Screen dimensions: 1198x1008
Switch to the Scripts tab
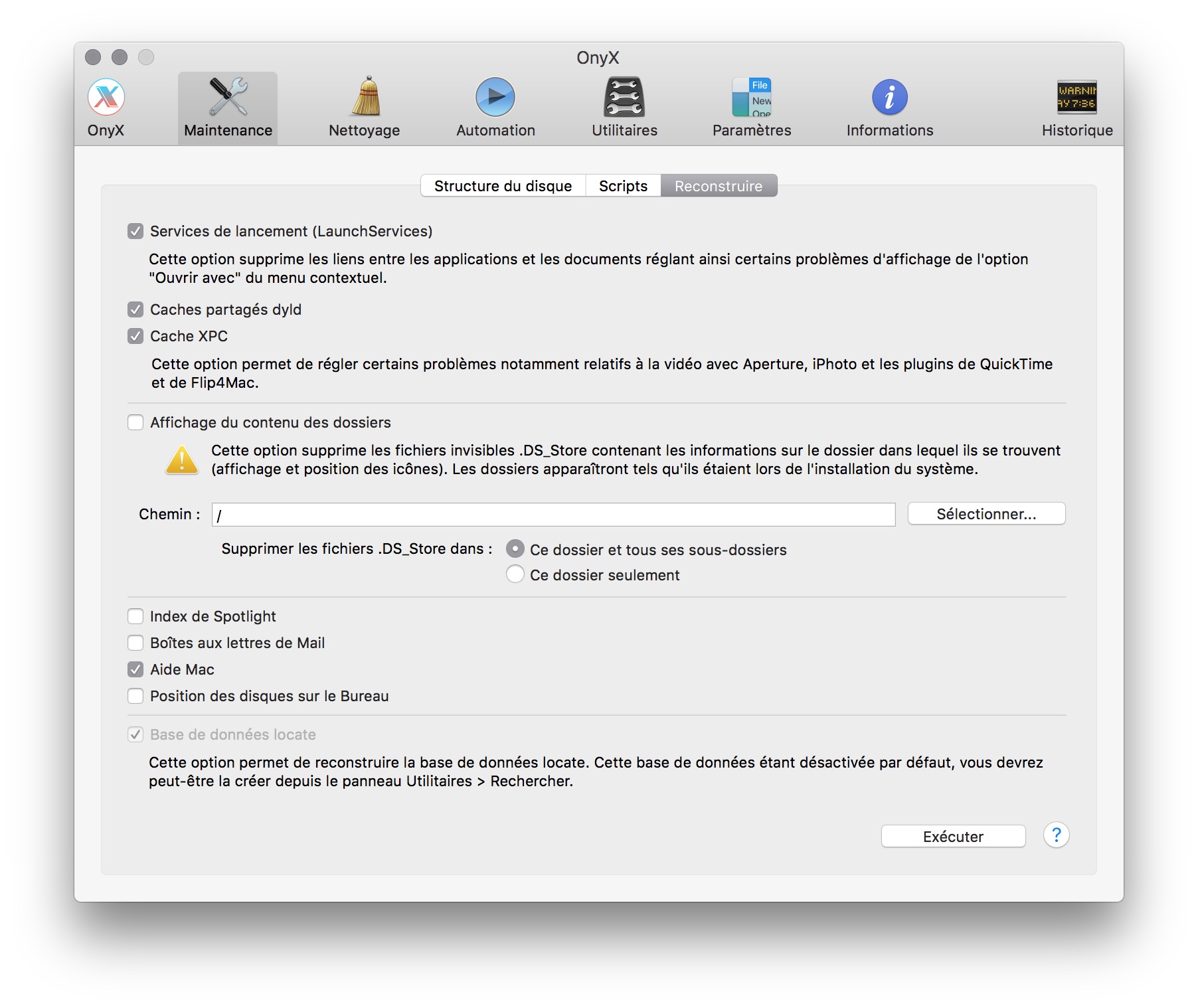coord(623,186)
